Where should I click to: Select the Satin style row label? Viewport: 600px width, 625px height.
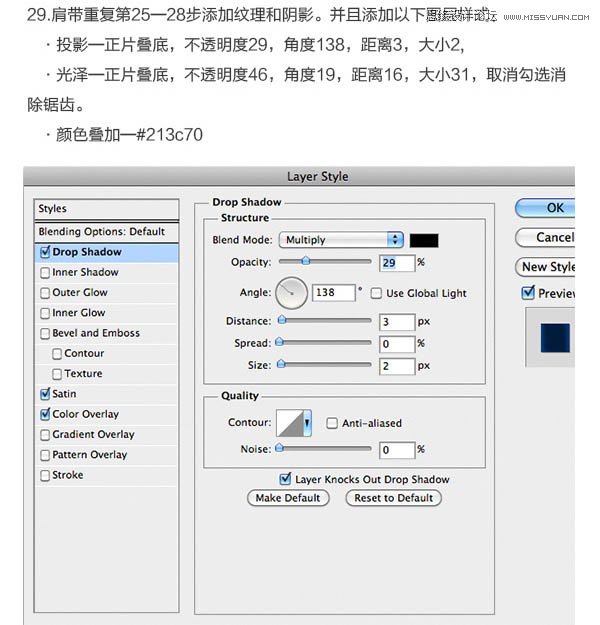tap(64, 394)
